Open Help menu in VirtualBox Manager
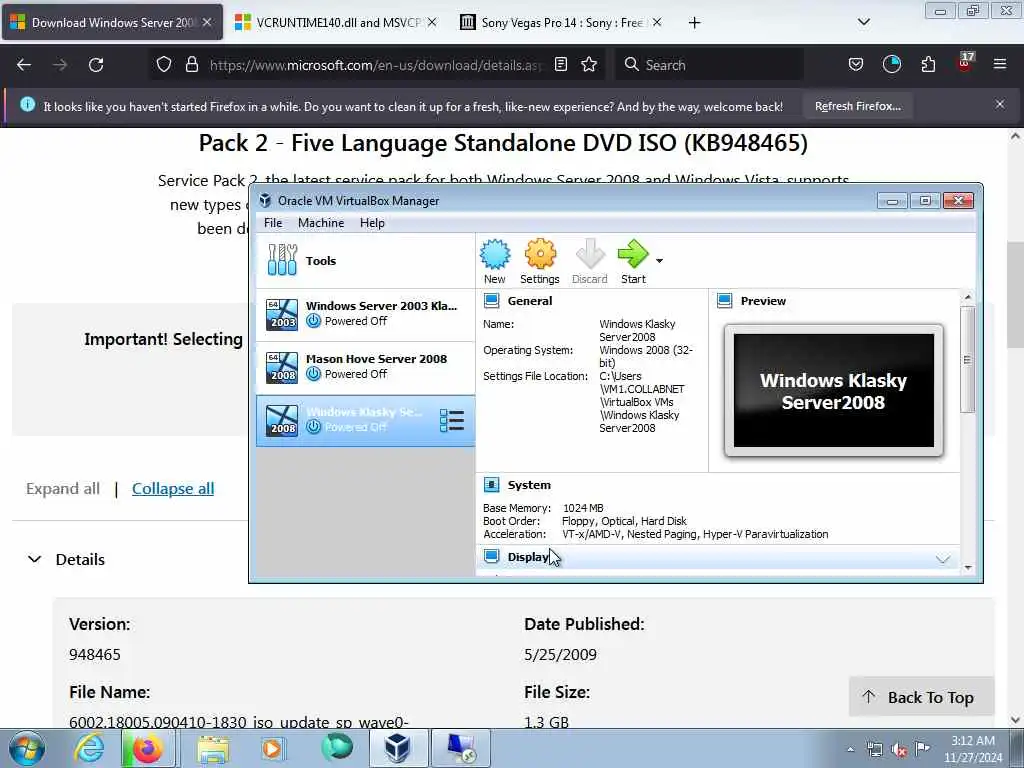Viewport: 1024px width, 768px height. click(372, 223)
